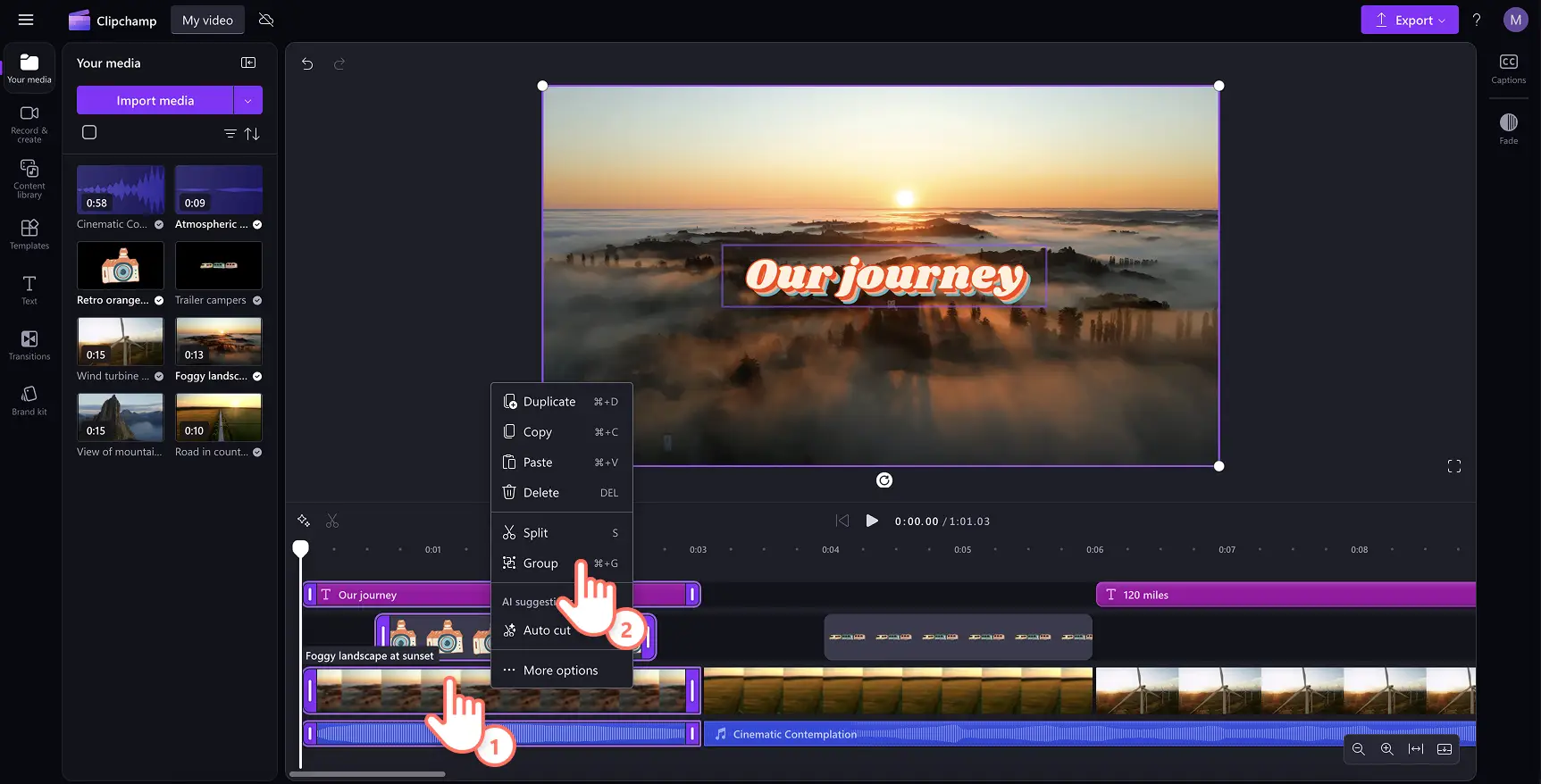
Task: Click the timeline horizontal scrollbar
Action: point(367,774)
